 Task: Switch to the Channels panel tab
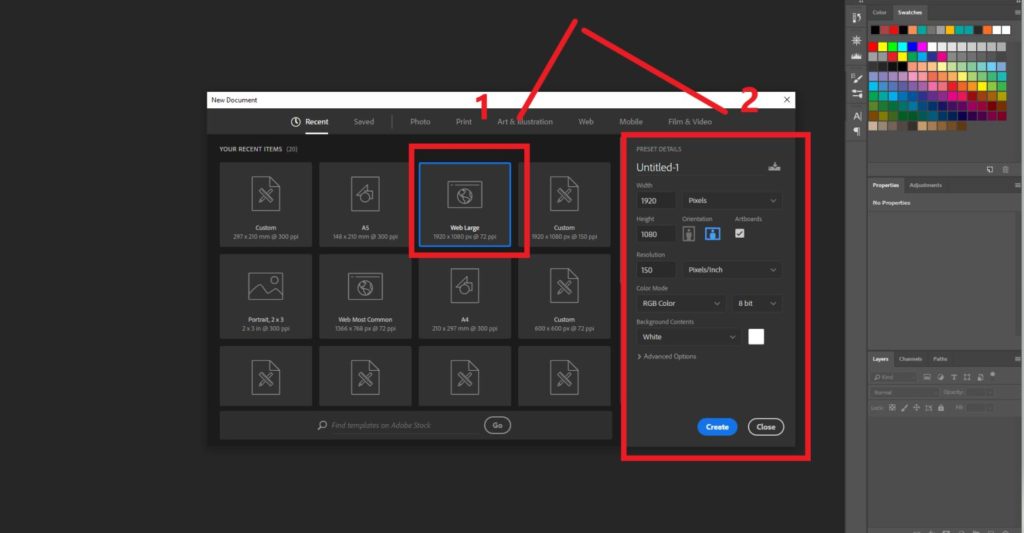click(910, 359)
